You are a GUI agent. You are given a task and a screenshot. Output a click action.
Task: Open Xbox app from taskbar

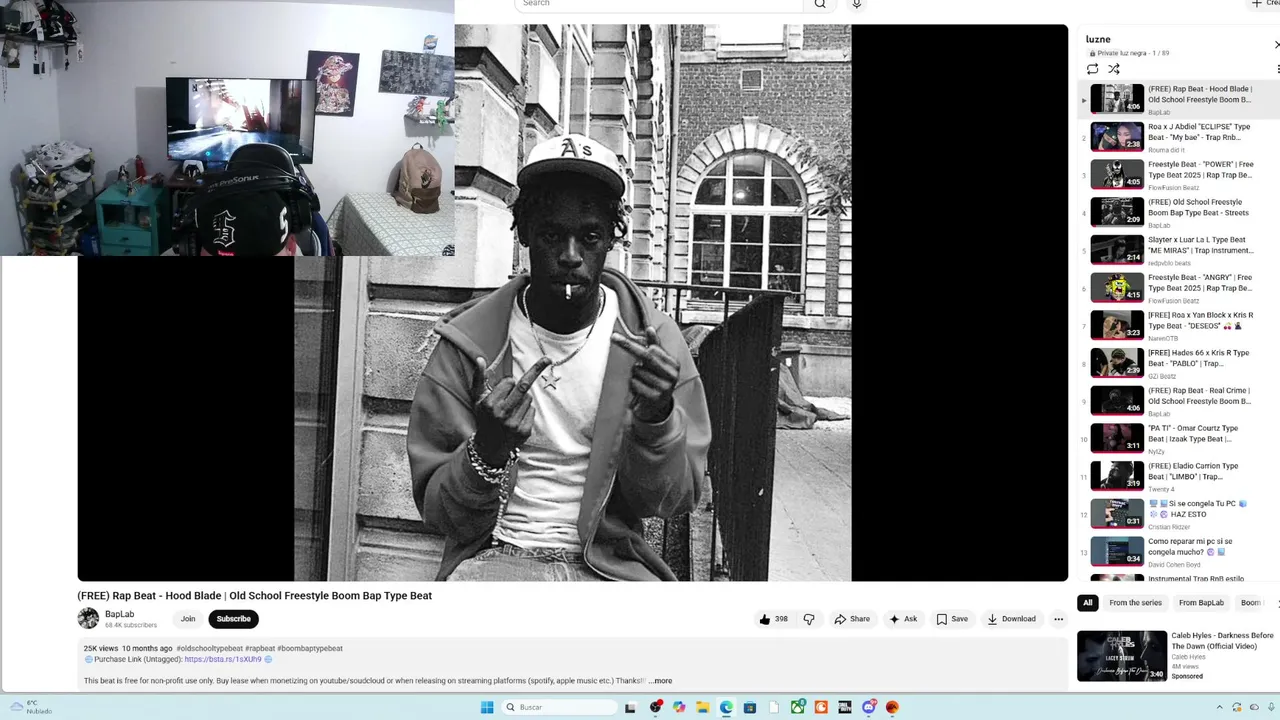pyautogui.click(x=798, y=707)
